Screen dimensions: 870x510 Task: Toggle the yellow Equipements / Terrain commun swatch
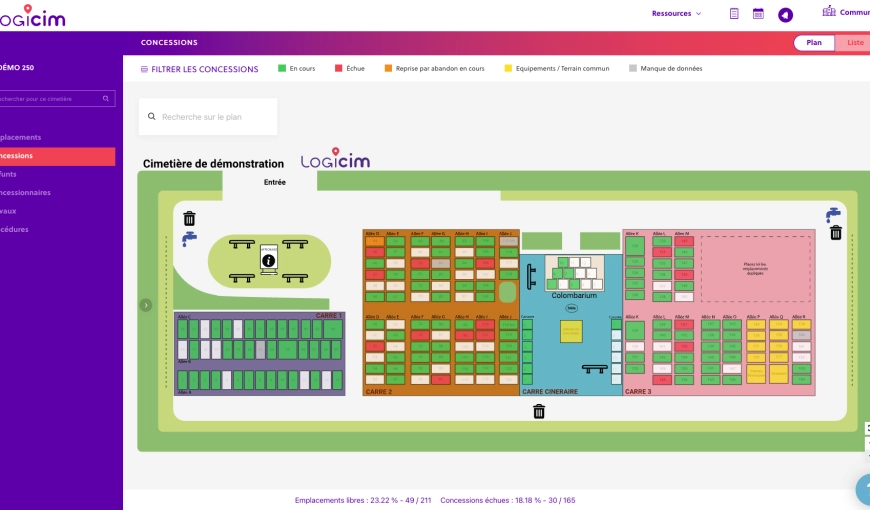click(508, 68)
